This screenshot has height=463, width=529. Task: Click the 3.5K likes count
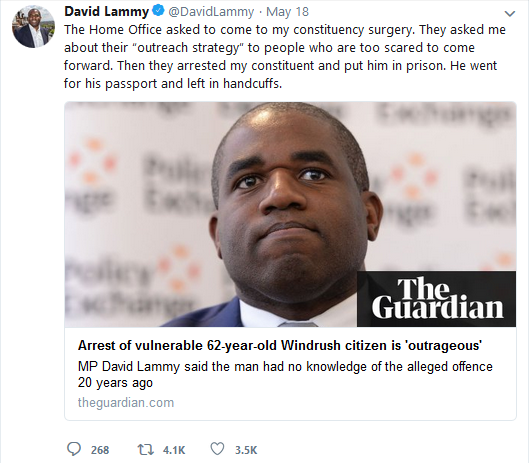[x=246, y=450]
